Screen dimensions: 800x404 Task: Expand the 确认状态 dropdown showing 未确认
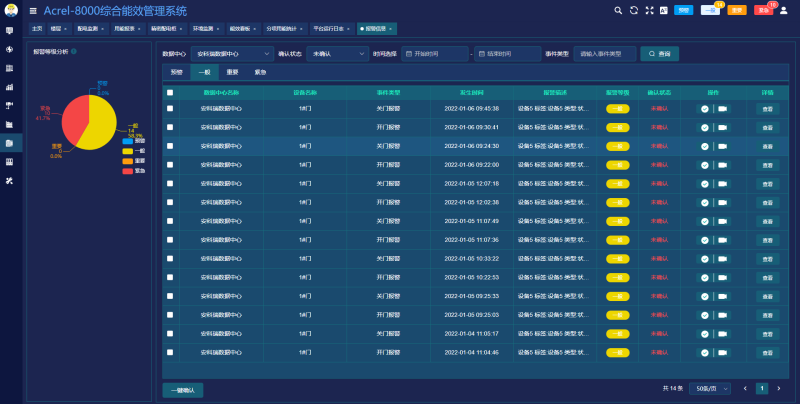(337, 54)
